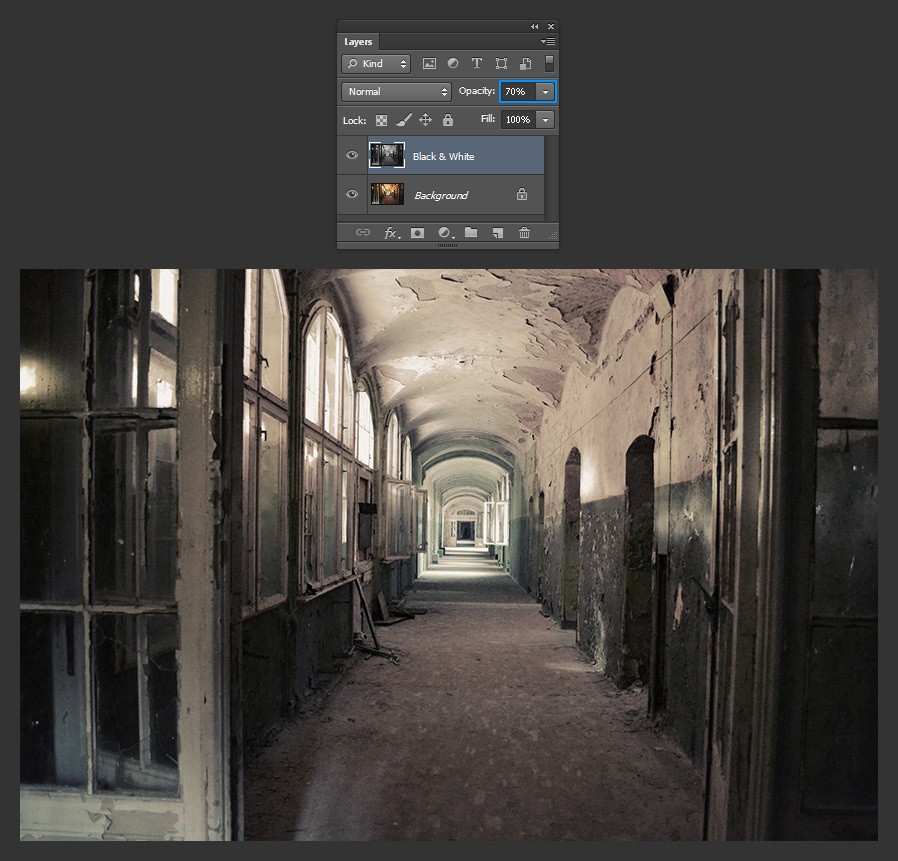This screenshot has width=898, height=861.
Task: Filter layers by type layer icon
Action: [x=476, y=64]
